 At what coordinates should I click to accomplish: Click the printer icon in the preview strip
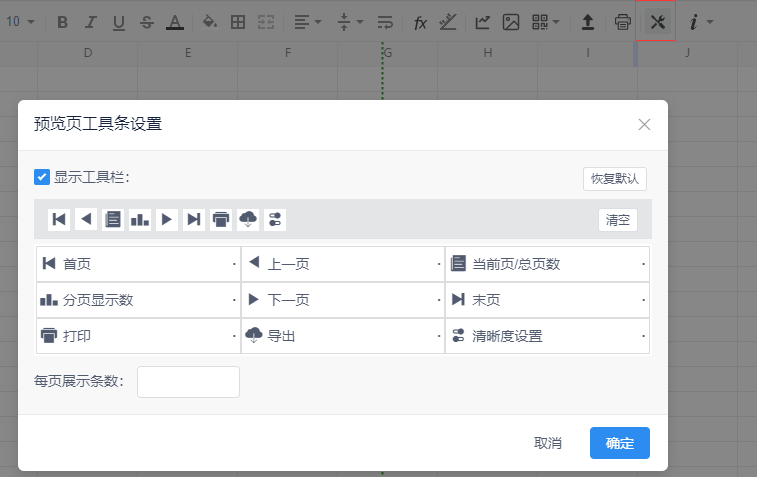pos(221,220)
